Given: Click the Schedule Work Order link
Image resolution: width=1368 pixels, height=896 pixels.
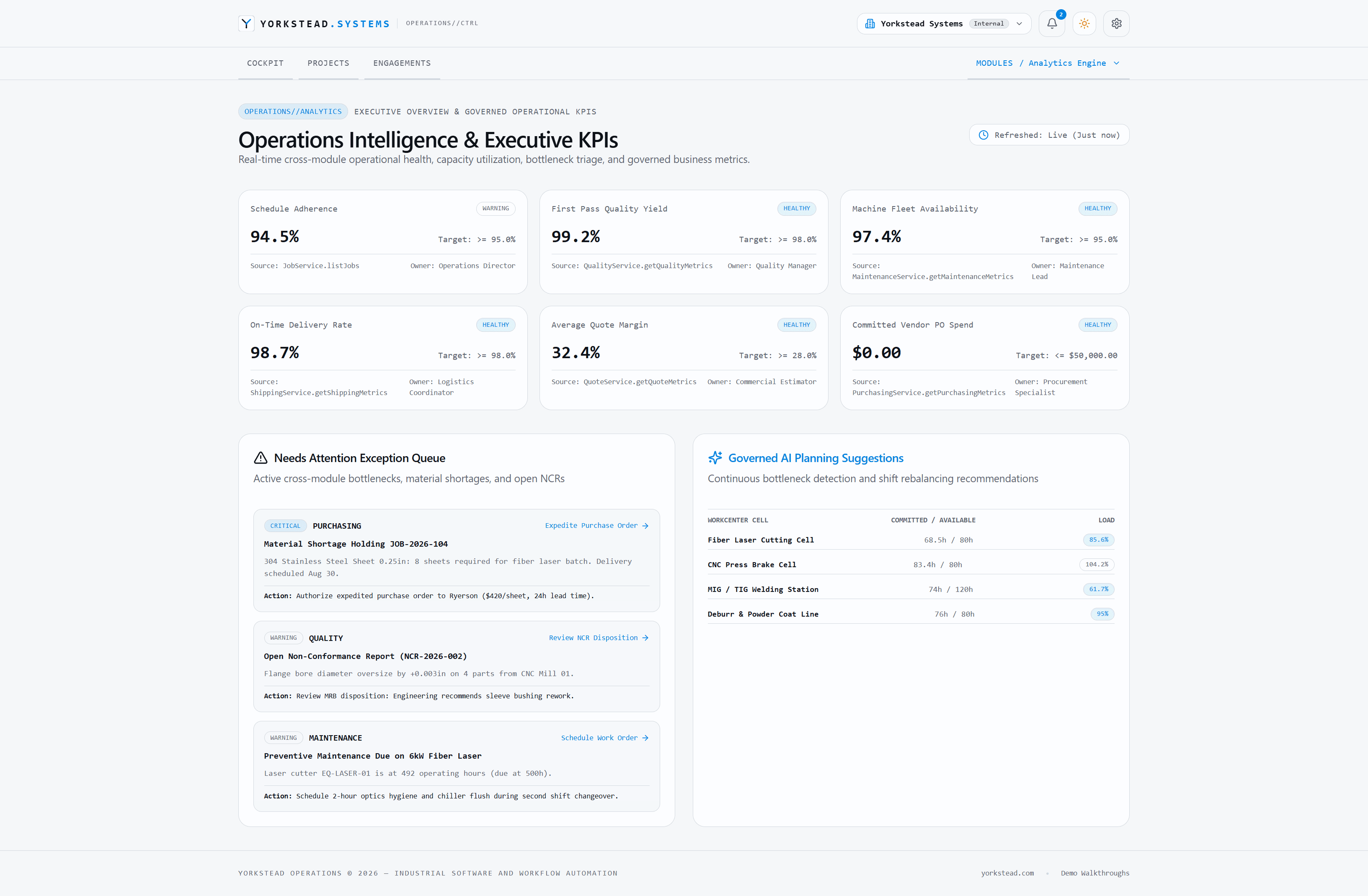Looking at the screenshot, I should tap(605, 738).
